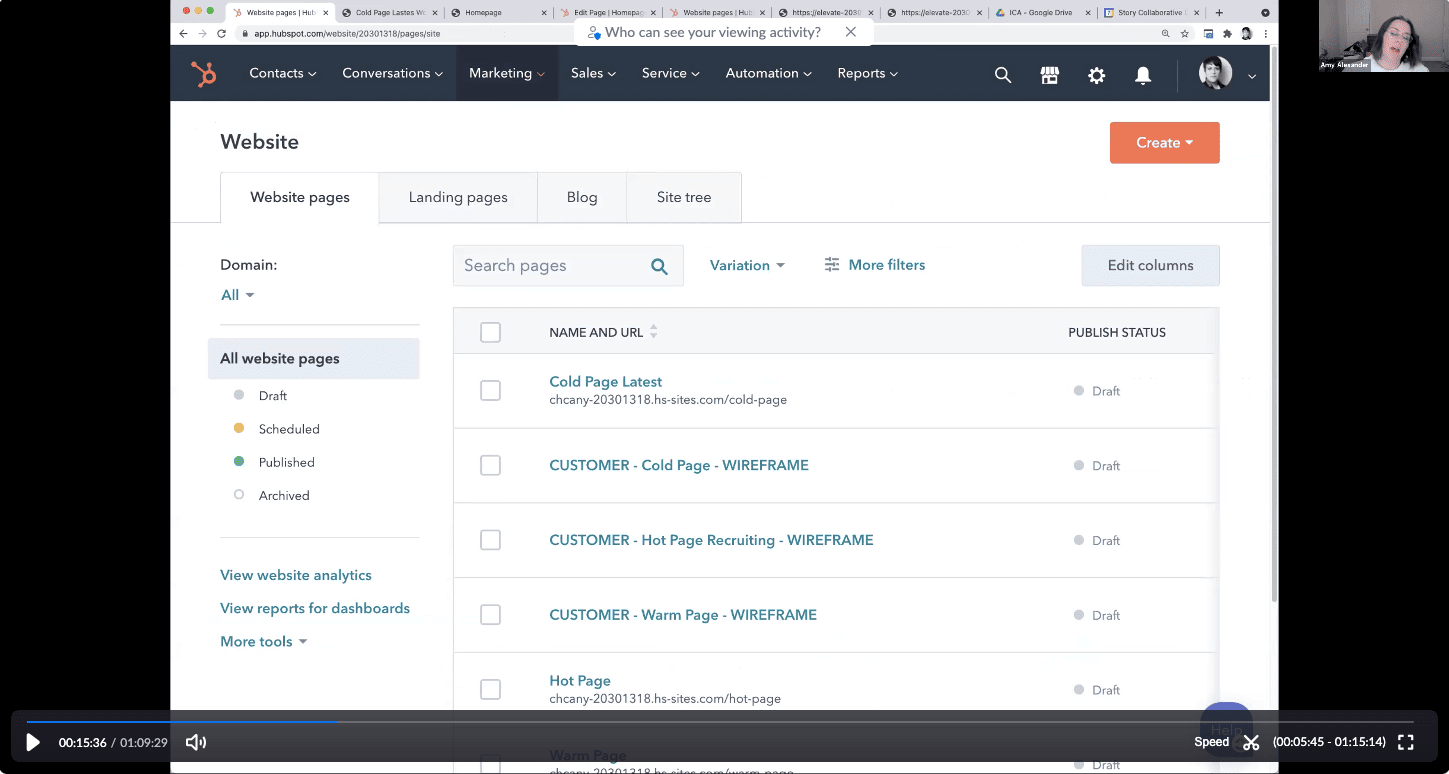The height and width of the screenshot is (774, 1449).
Task: Click the browser forward arrow
Action: point(202,33)
